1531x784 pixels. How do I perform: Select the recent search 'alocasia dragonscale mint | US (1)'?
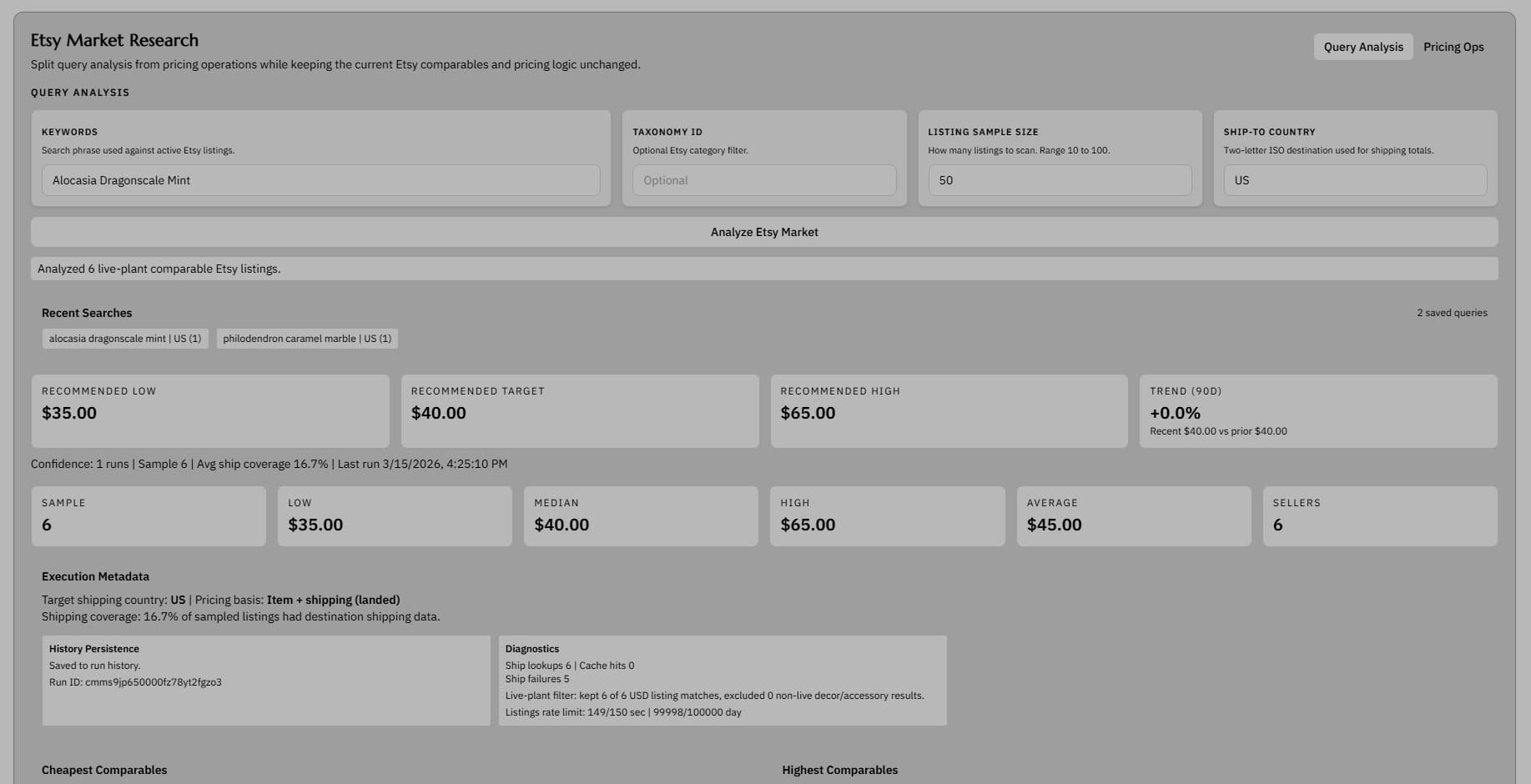125,339
